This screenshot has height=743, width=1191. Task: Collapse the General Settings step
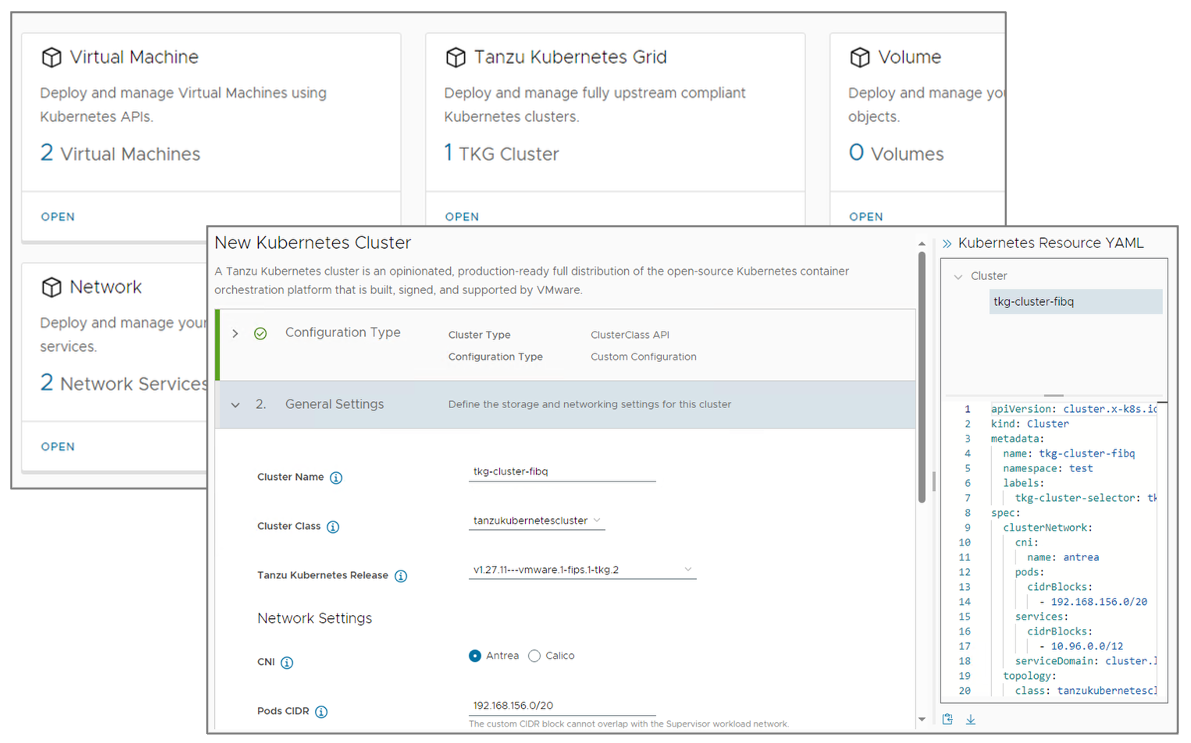(x=236, y=405)
